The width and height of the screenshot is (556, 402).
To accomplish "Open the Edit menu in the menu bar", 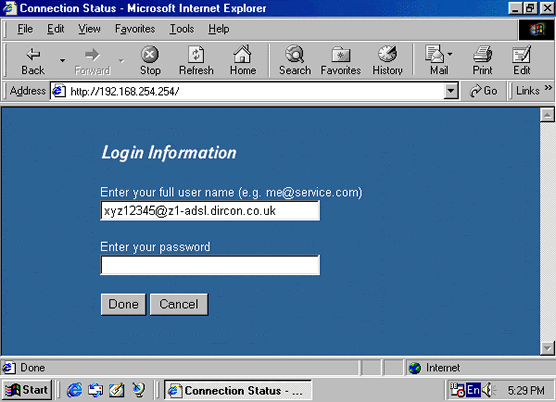I will (56, 29).
